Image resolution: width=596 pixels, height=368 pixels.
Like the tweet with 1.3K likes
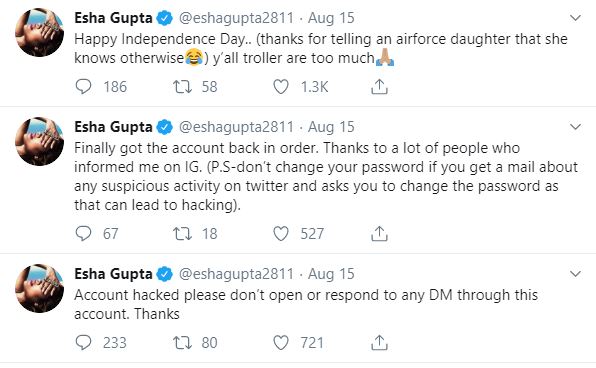click(281, 87)
